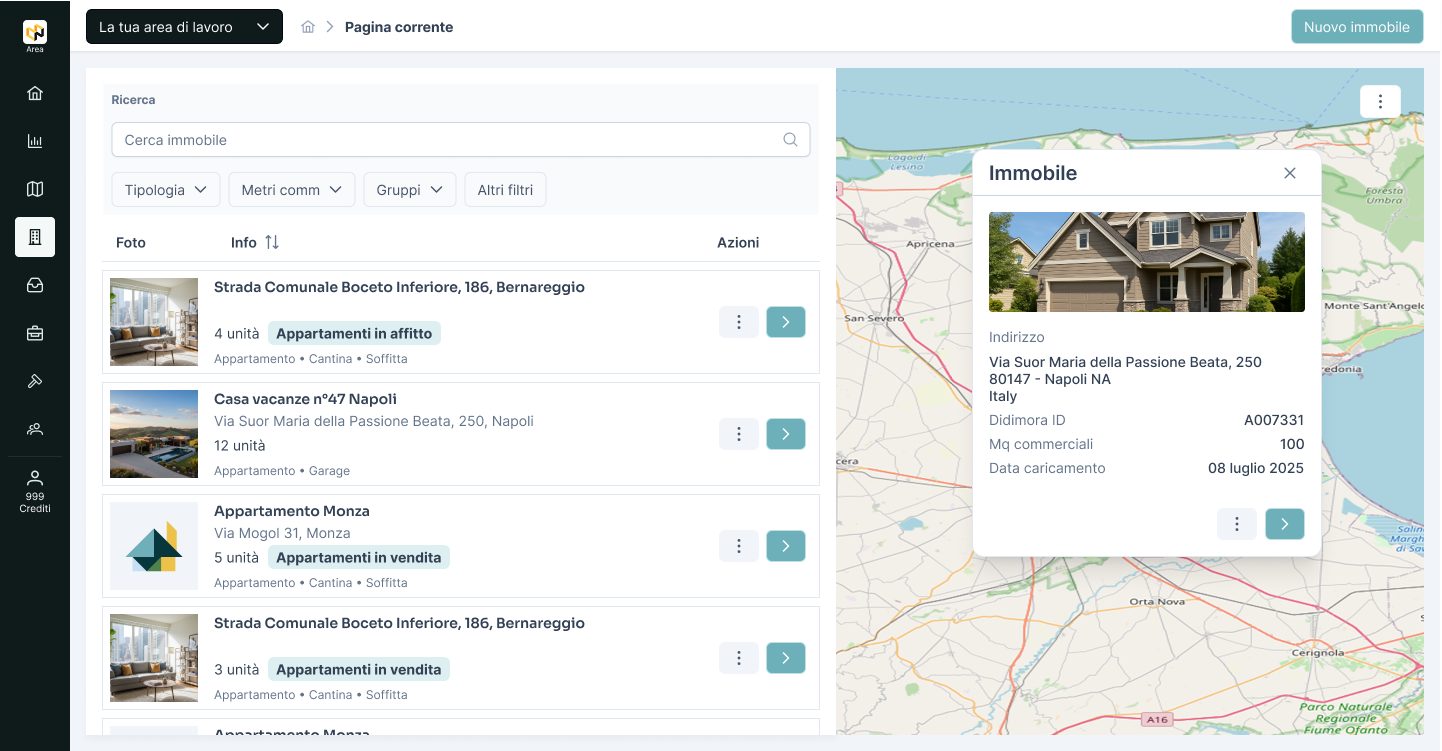The image size is (1442, 751).
Task: Open Casa vacanze n°47 Napoli arrow
Action: click(x=786, y=434)
